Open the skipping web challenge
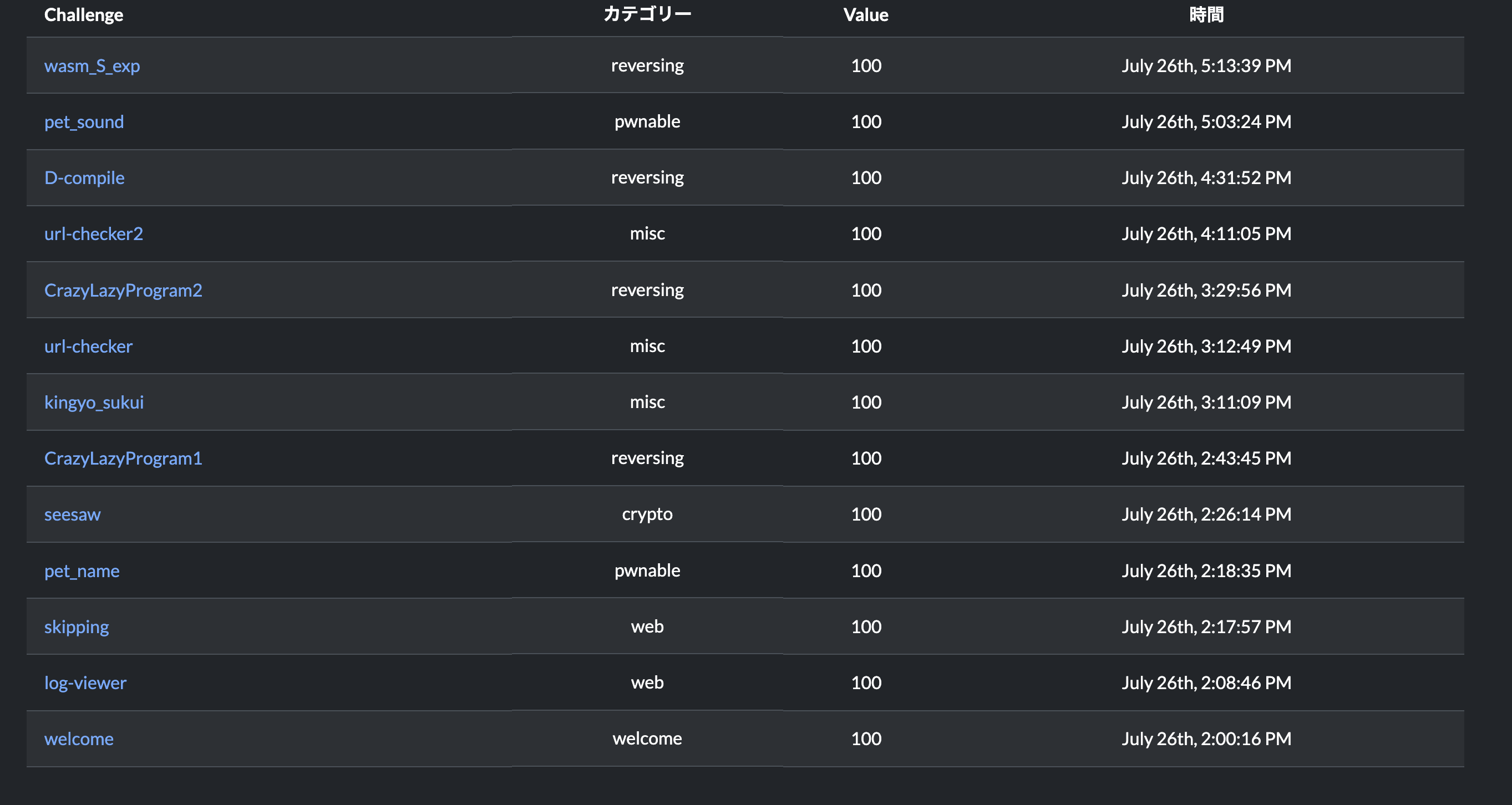The image size is (1512, 805). 77,626
